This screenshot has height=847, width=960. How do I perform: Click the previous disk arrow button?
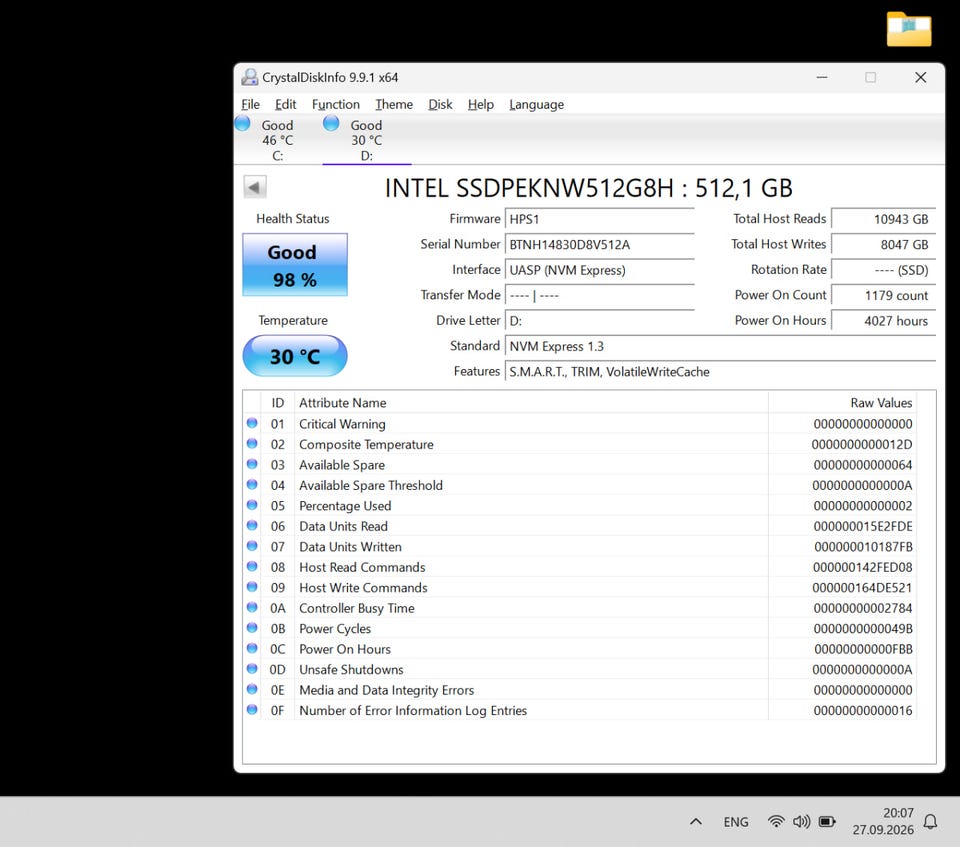(x=255, y=187)
